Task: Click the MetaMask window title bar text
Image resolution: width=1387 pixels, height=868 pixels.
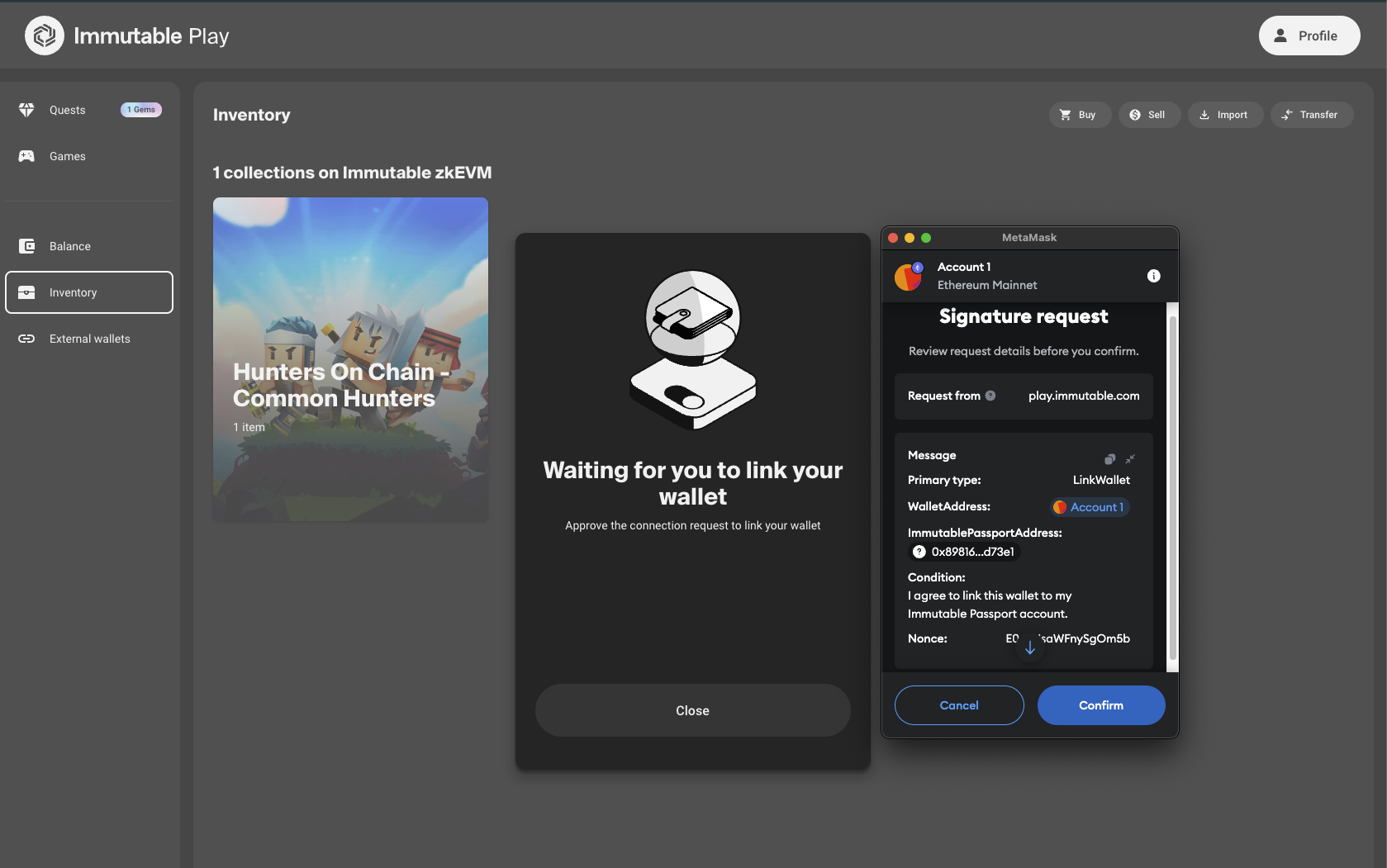Action: click(x=1029, y=238)
